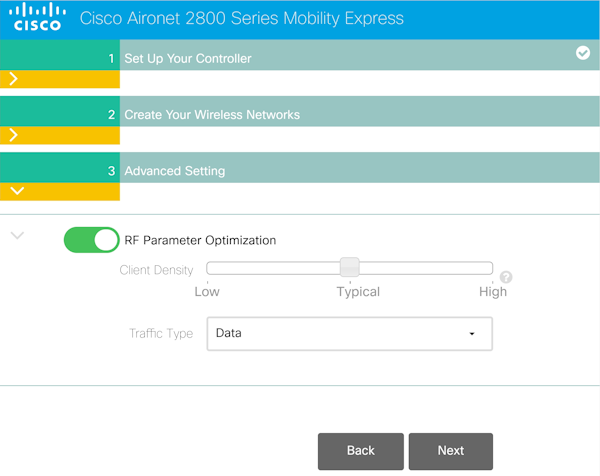
Task: Collapse the Advanced Setting section chevron
Action: [x=17, y=191]
